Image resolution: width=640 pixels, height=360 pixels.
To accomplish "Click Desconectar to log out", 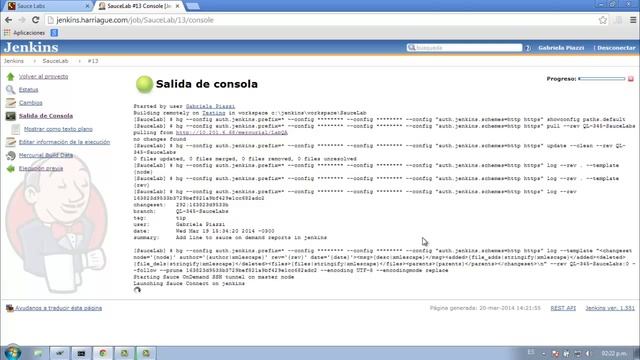I will click(616, 48).
